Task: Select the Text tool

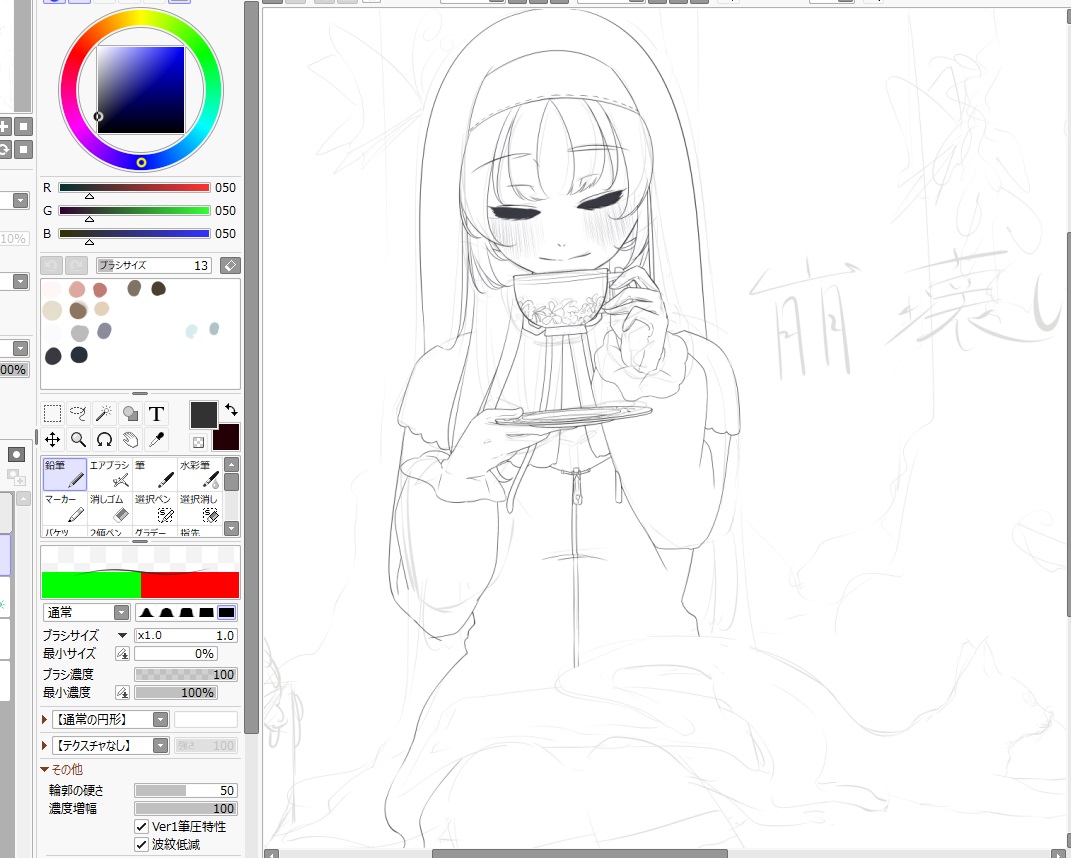Action: (x=156, y=413)
